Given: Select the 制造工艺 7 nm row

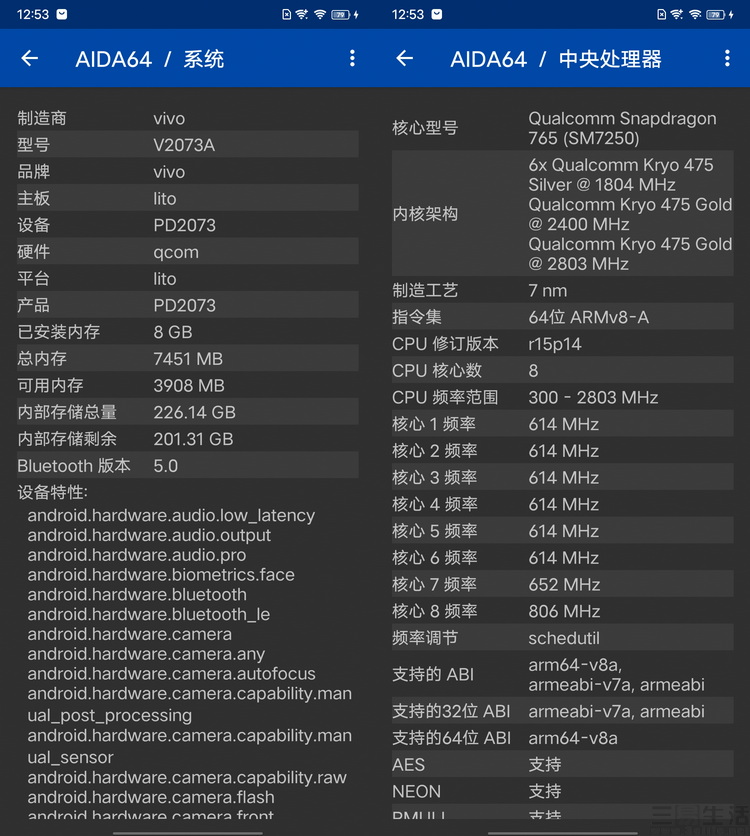Looking at the screenshot, I should pos(562,290).
